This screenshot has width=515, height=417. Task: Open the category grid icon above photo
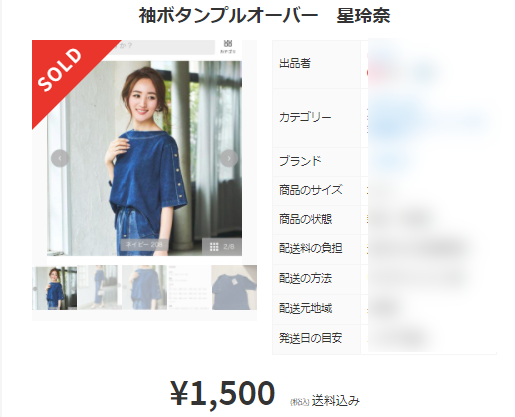tap(228, 46)
